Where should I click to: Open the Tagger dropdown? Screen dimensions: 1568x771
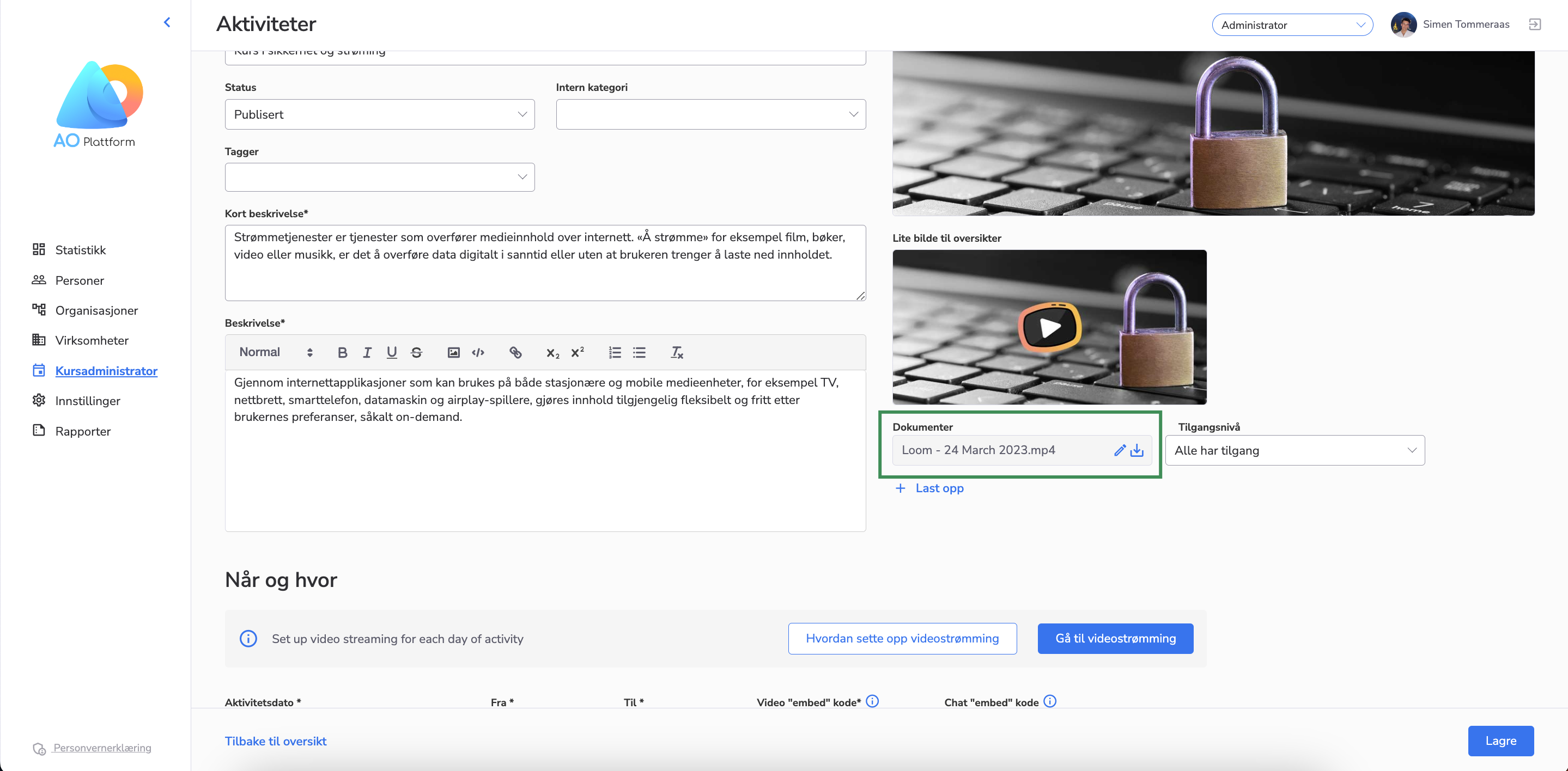(380, 177)
